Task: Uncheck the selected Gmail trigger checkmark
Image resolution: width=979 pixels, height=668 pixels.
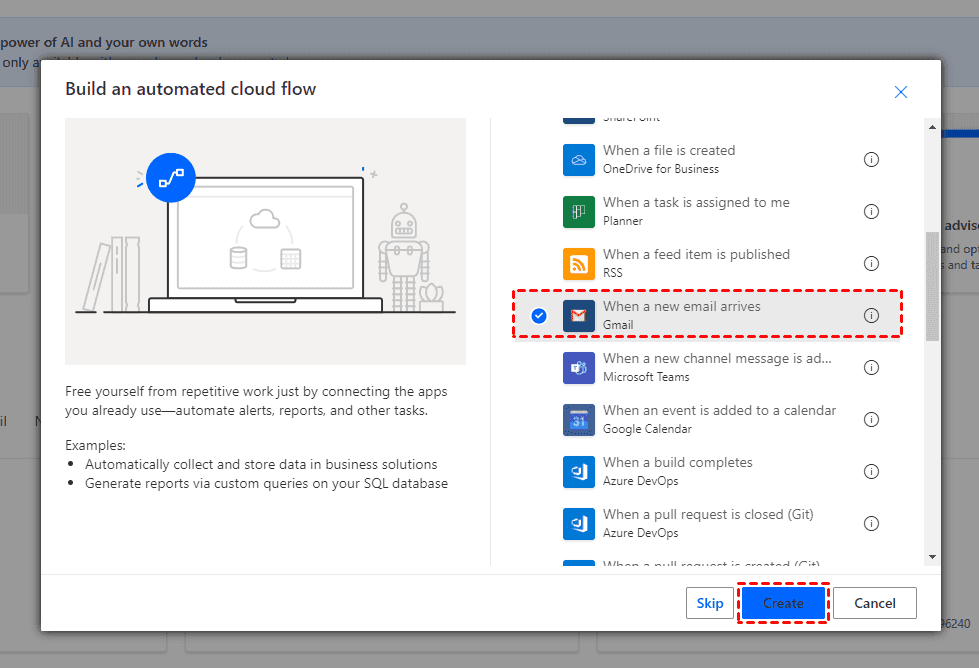Action: click(539, 316)
